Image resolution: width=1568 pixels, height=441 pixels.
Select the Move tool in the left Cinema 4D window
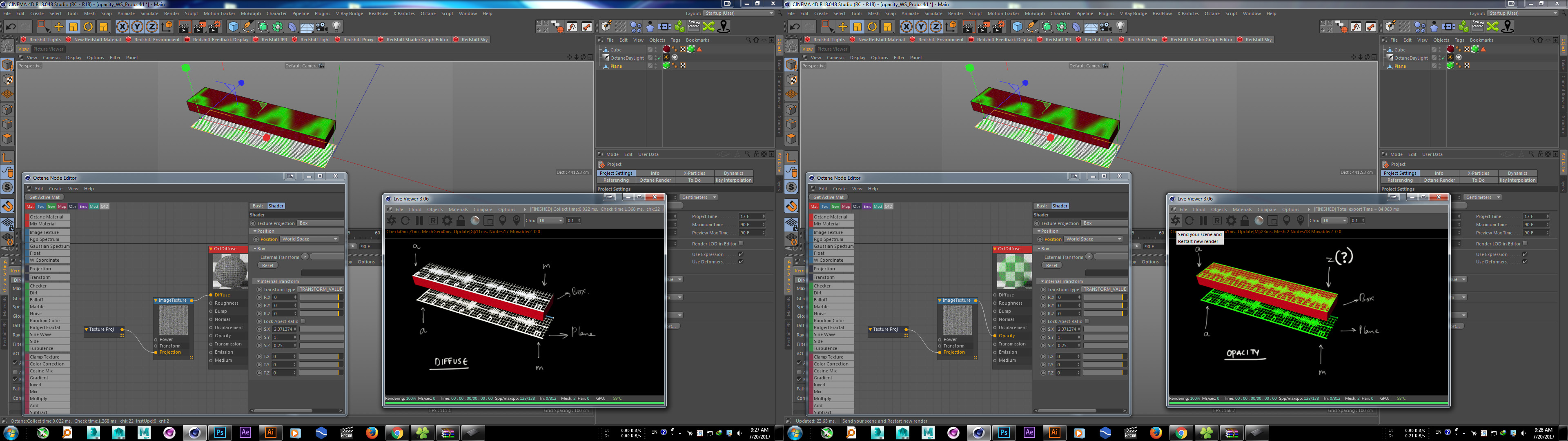pos(58,27)
